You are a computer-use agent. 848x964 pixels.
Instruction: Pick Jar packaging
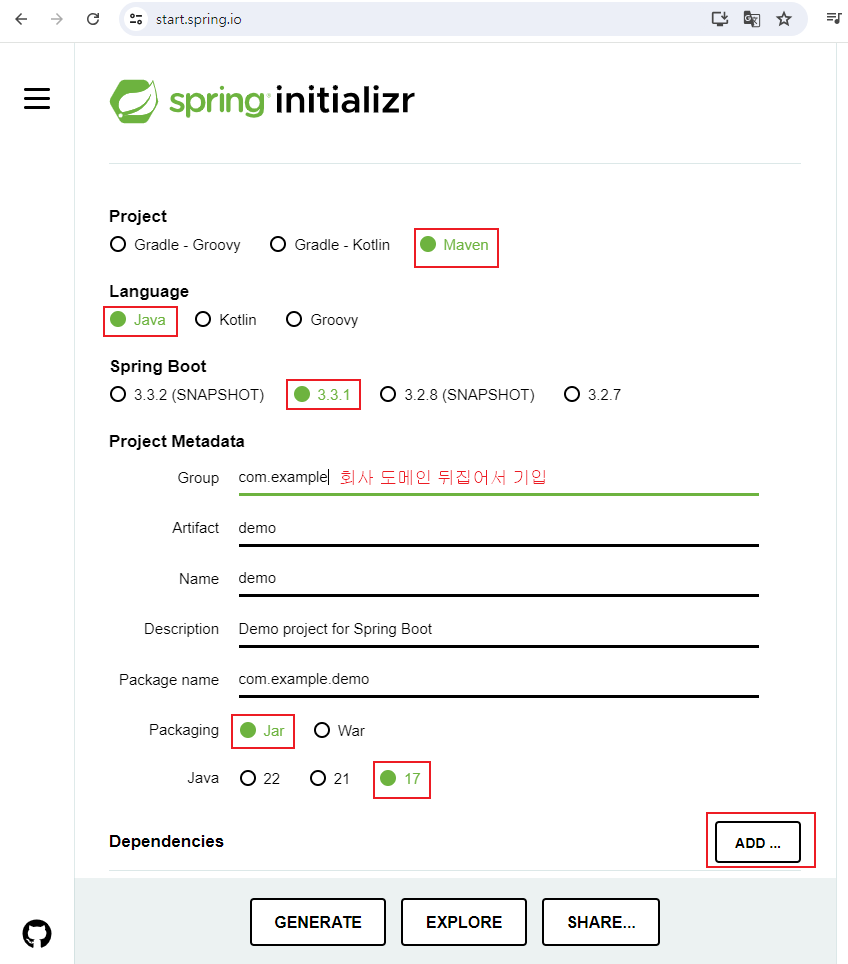[x=262, y=730]
